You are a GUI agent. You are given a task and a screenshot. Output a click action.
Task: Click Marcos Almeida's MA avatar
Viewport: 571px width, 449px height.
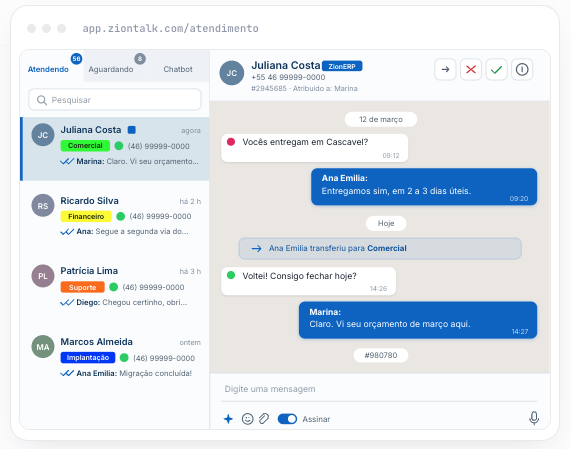(43, 347)
